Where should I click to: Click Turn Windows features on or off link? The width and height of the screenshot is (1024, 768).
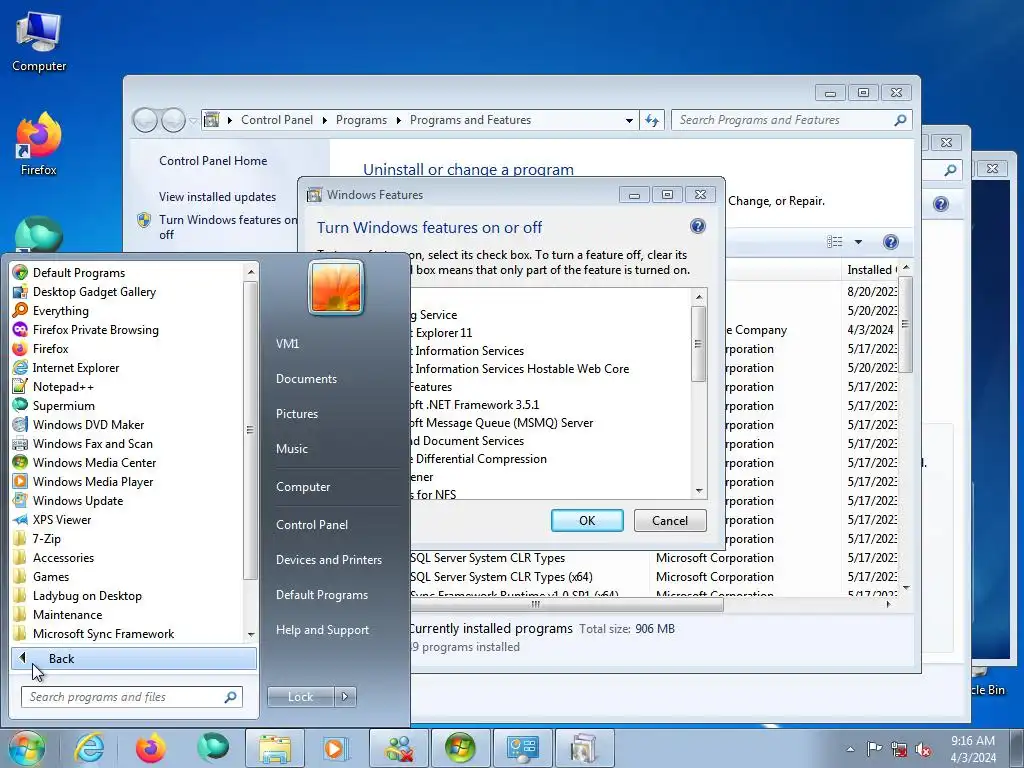click(227, 227)
